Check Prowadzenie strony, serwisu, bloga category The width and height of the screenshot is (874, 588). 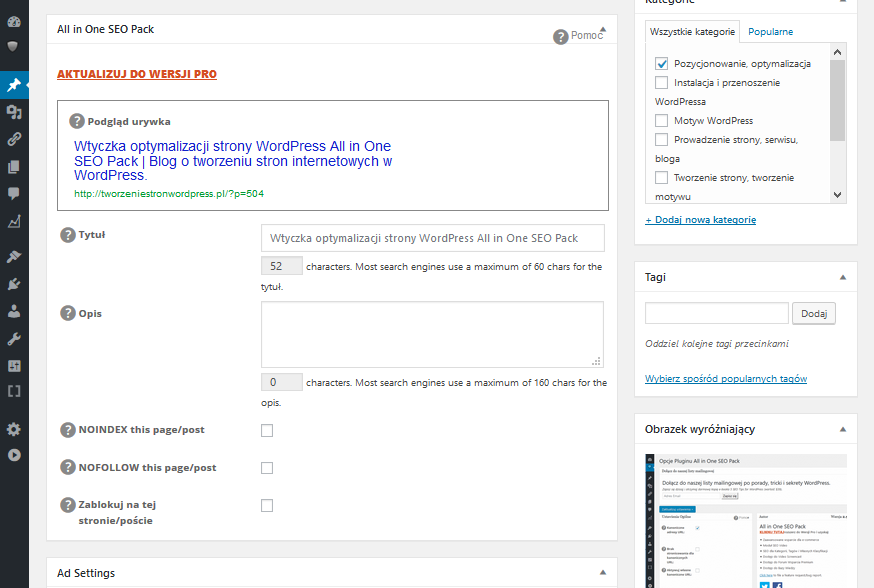[x=661, y=139]
